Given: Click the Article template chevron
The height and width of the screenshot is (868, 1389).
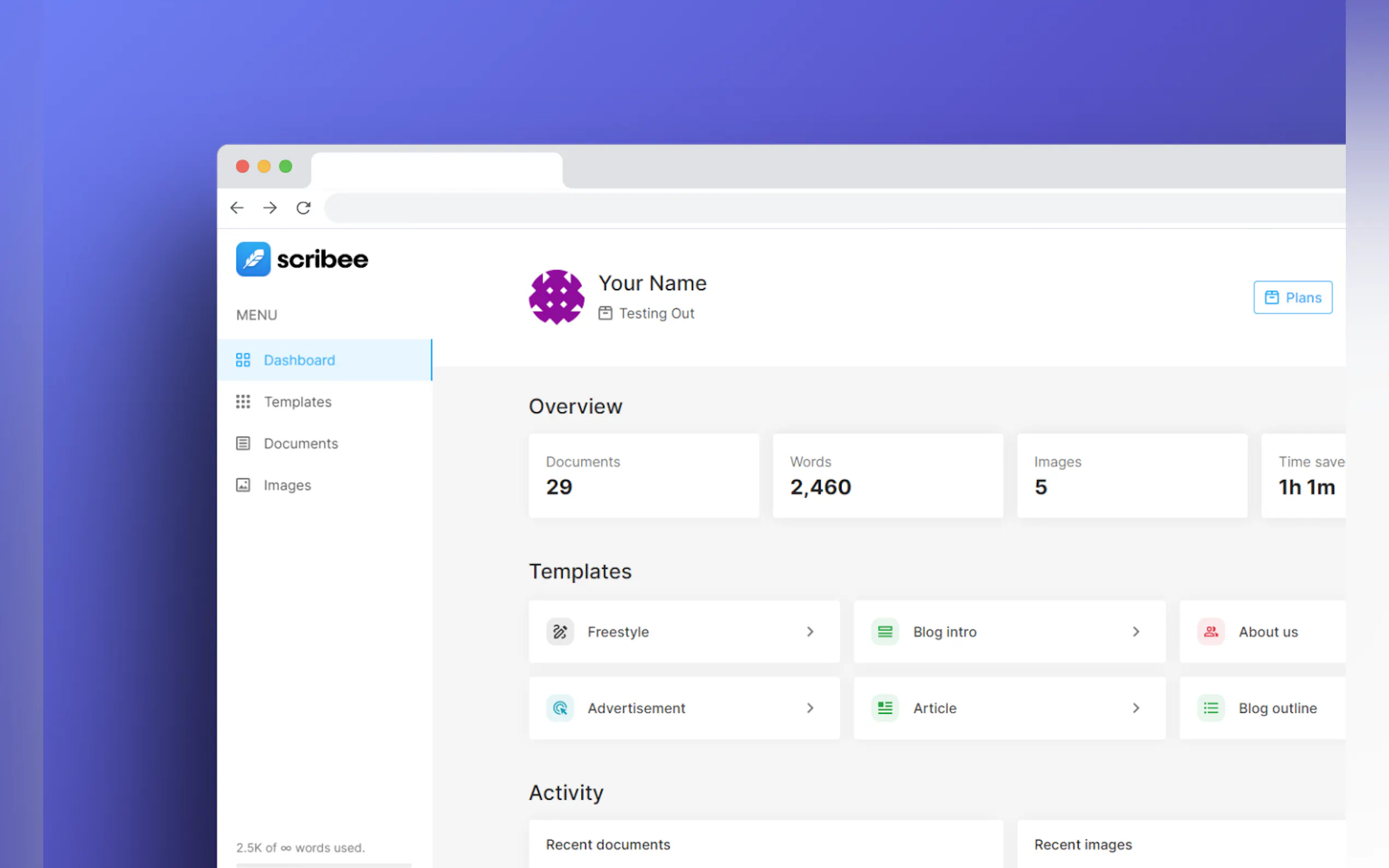Looking at the screenshot, I should click(x=1136, y=708).
